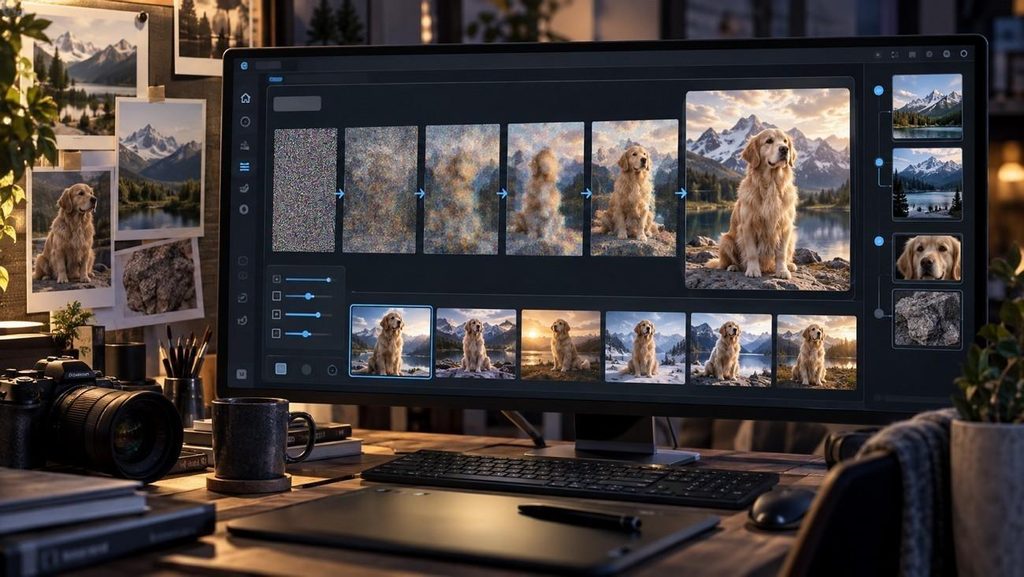Click the small panel icon in top-right toolbar
Screen dimensions: 1024x577
coord(912,55)
